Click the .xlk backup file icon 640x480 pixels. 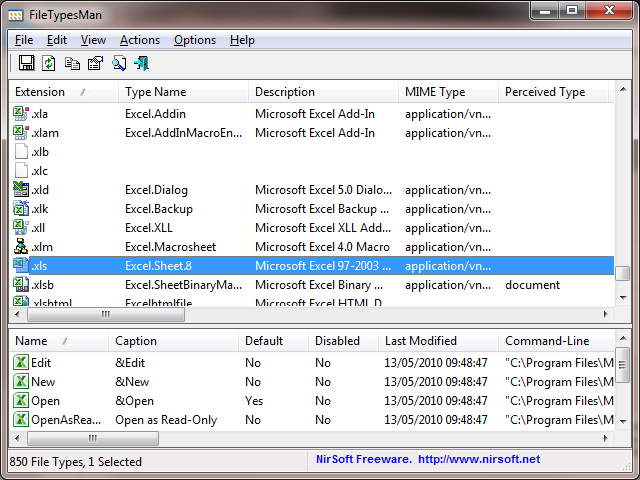point(21,209)
